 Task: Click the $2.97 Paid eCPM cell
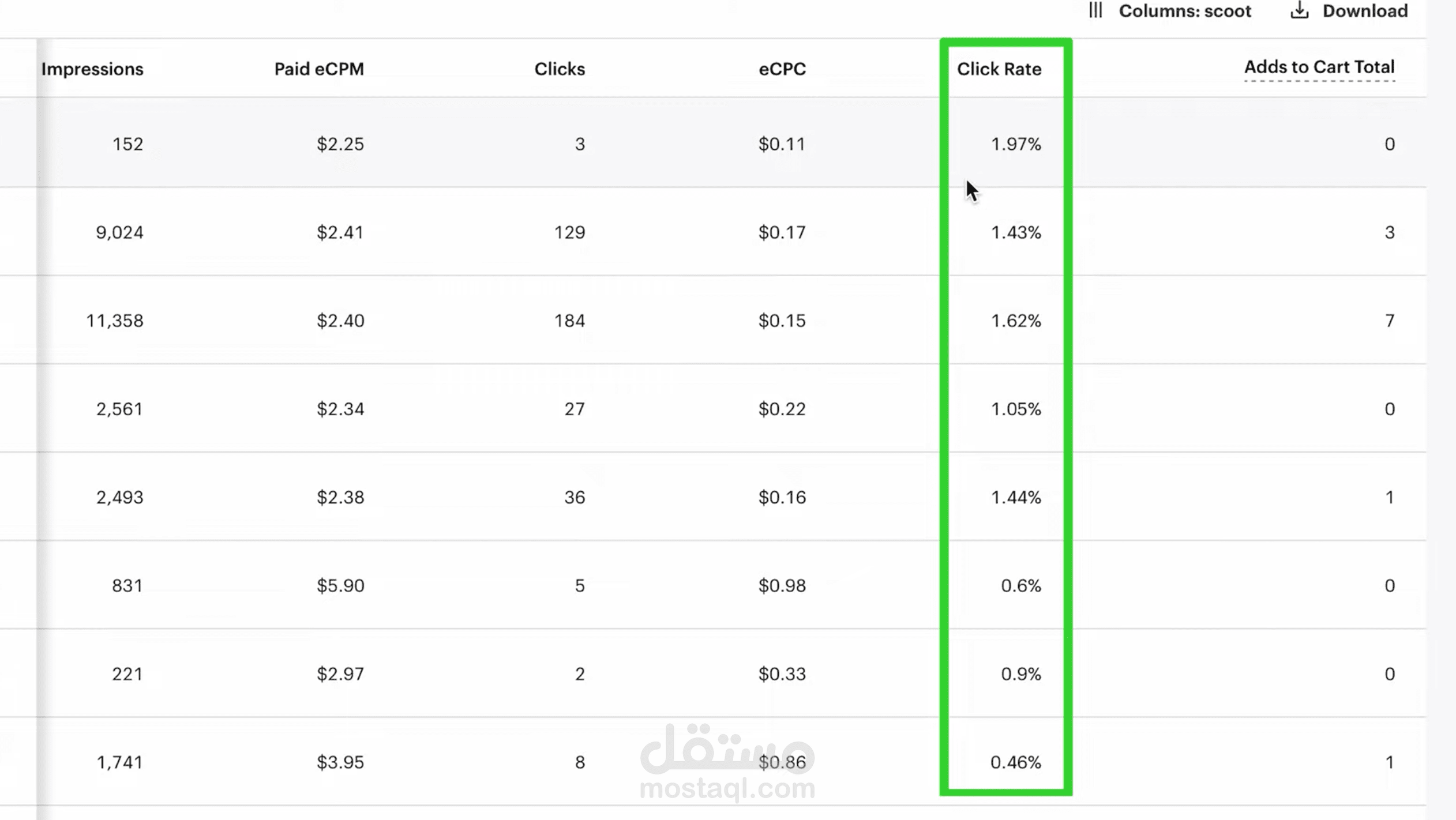340,674
